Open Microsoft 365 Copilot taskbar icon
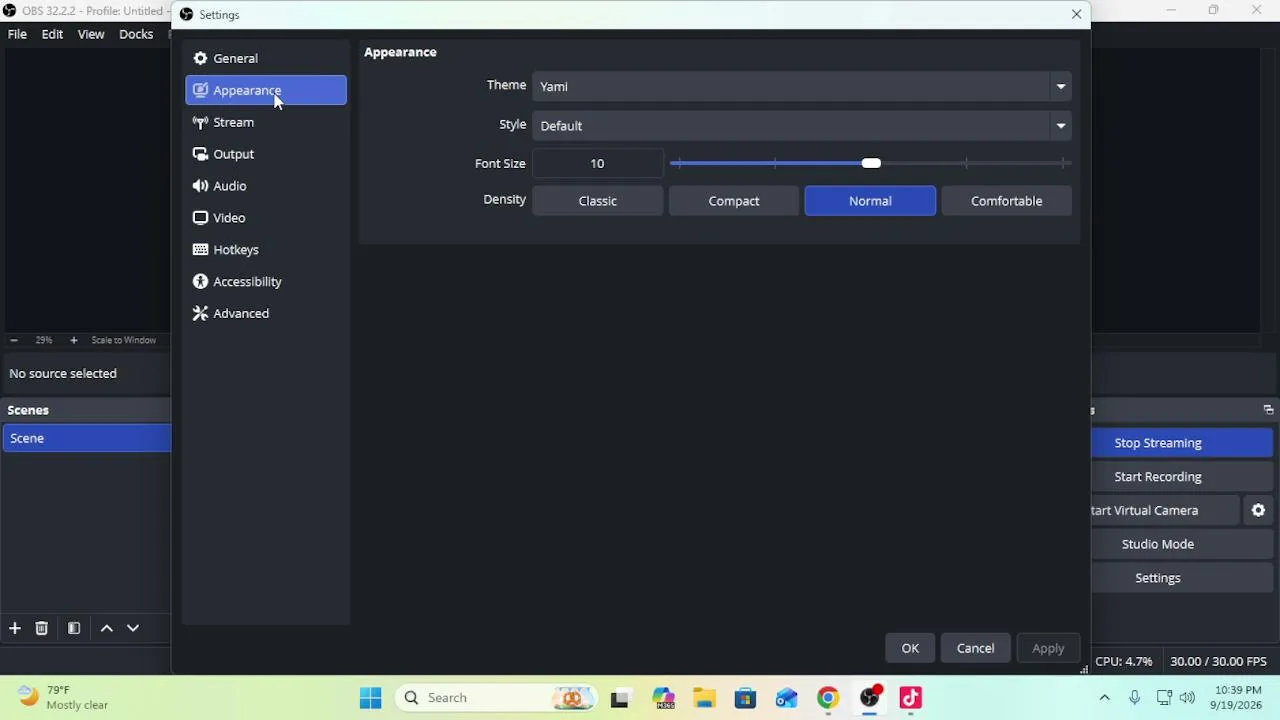Image resolution: width=1280 pixels, height=720 pixels. click(663, 698)
